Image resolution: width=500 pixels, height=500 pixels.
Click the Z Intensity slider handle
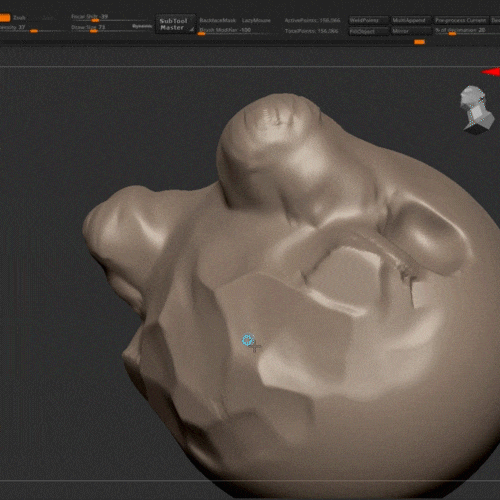click(34, 31)
